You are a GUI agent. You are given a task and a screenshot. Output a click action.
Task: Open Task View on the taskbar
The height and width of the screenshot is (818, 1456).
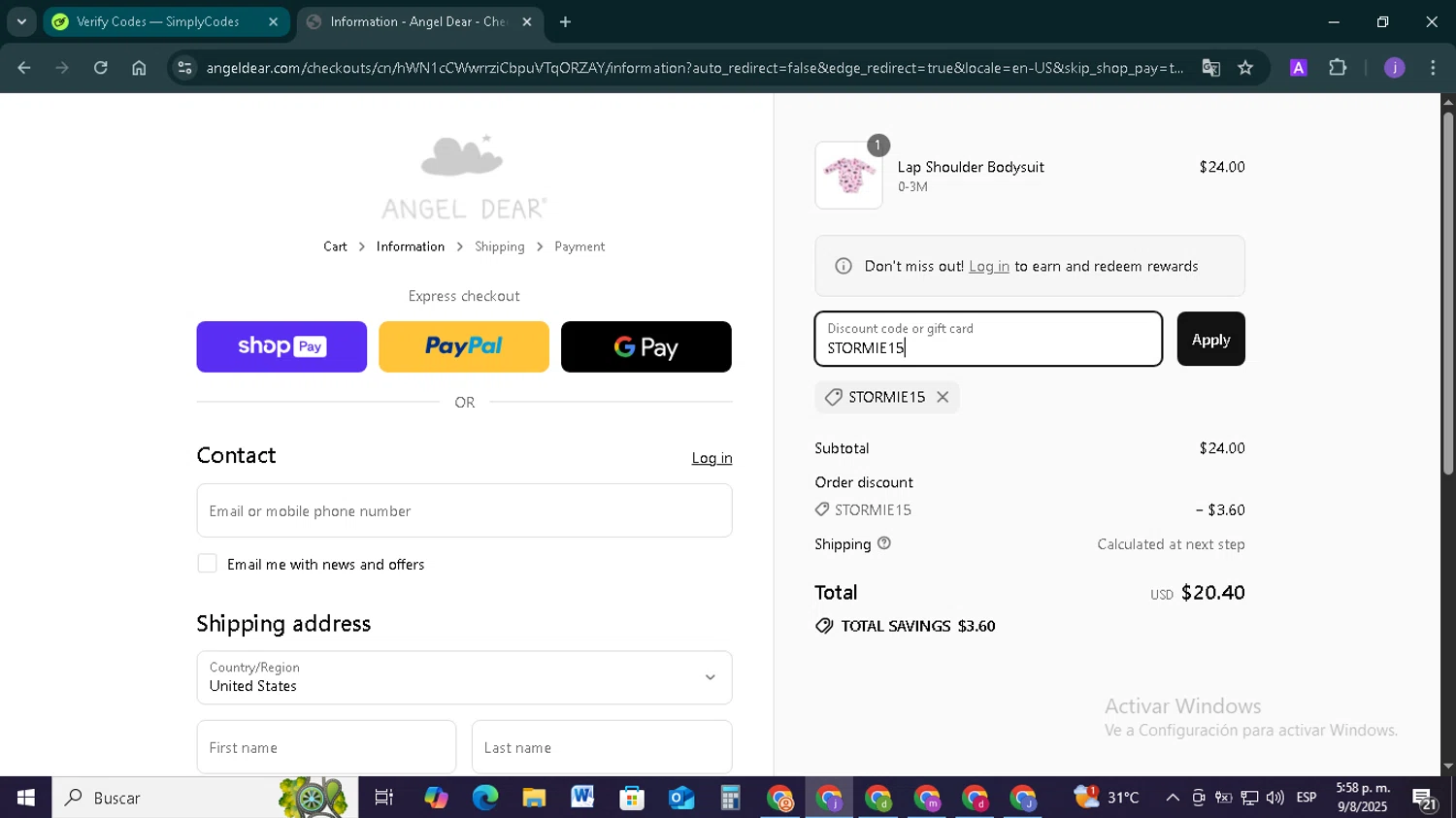(x=384, y=798)
